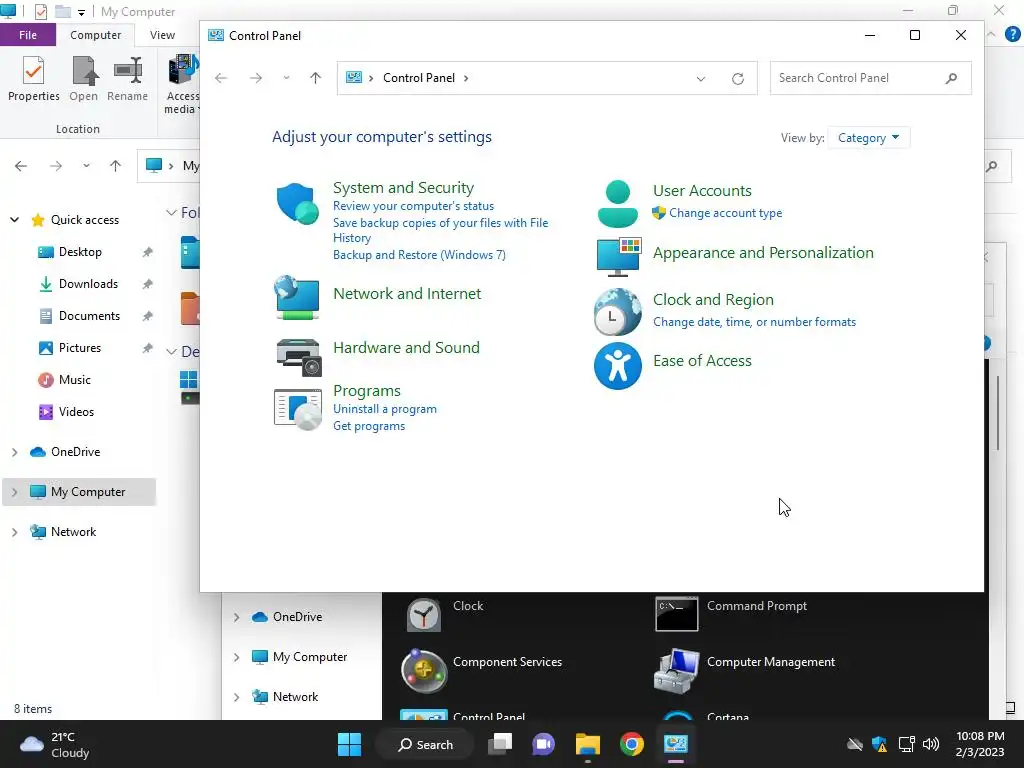
Task: Open Backup and Restore (Windows 7) link
Action: coord(419,255)
